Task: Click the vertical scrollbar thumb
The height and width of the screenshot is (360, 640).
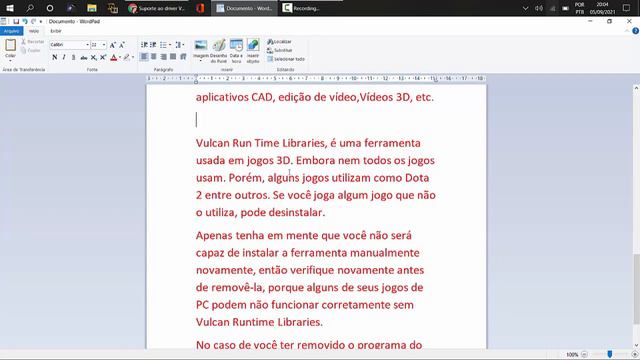Action: (x=636, y=289)
